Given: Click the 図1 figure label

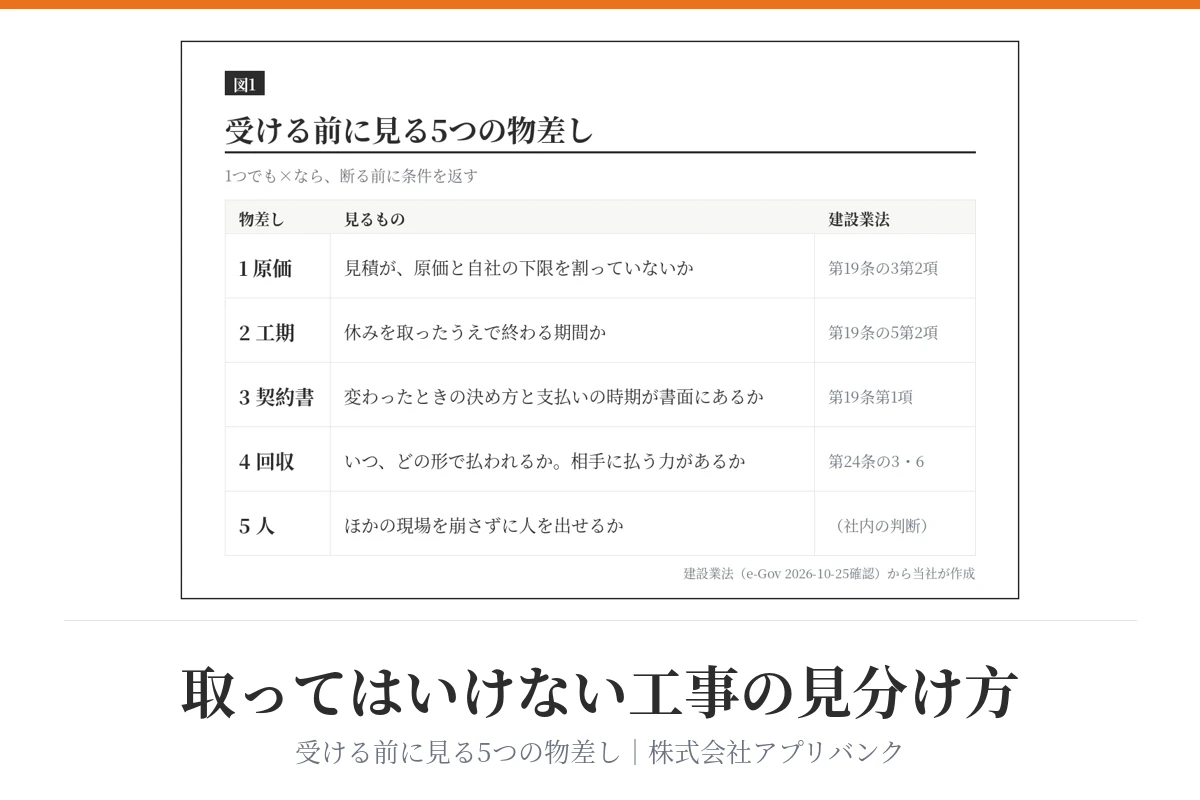Looking at the screenshot, I should pyautogui.click(x=245, y=85).
